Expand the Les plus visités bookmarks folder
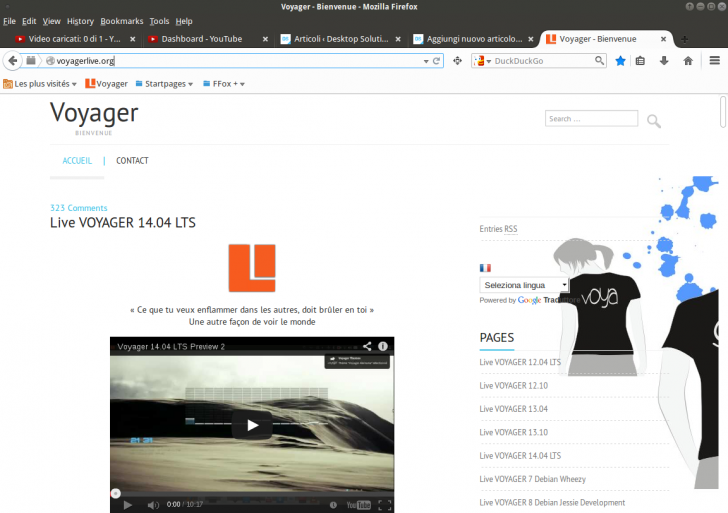This screenshot has width=728, height=513. click(42, 84)
